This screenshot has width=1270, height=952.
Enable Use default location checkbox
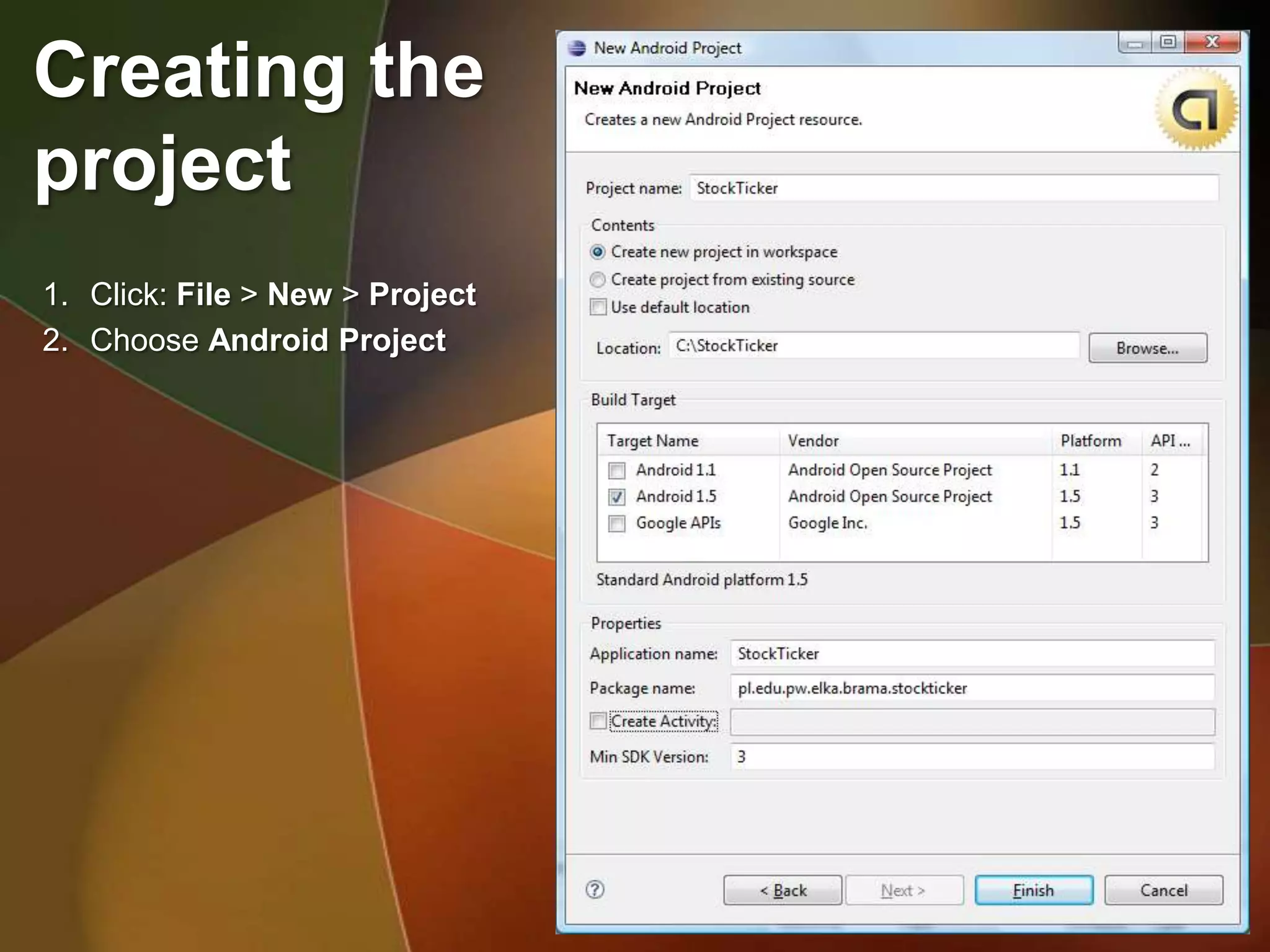(x=598, y=307)
